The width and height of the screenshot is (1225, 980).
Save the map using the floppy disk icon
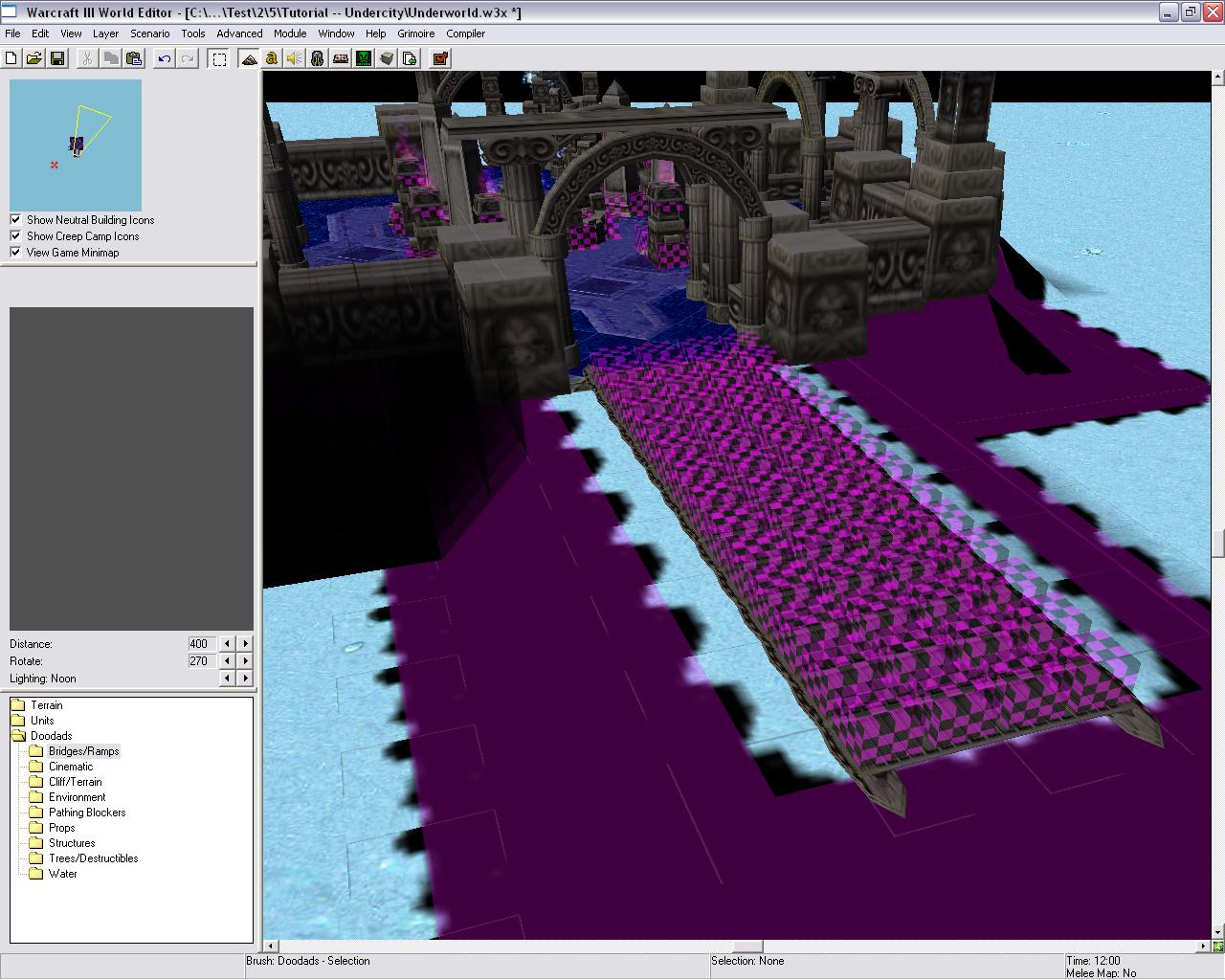tap(57, 58)
